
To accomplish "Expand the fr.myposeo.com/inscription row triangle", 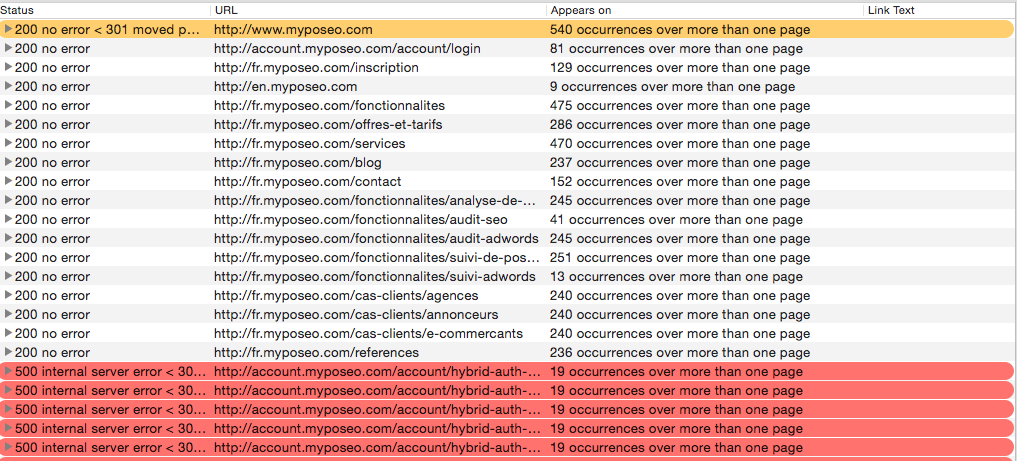I will click(8, 67).
